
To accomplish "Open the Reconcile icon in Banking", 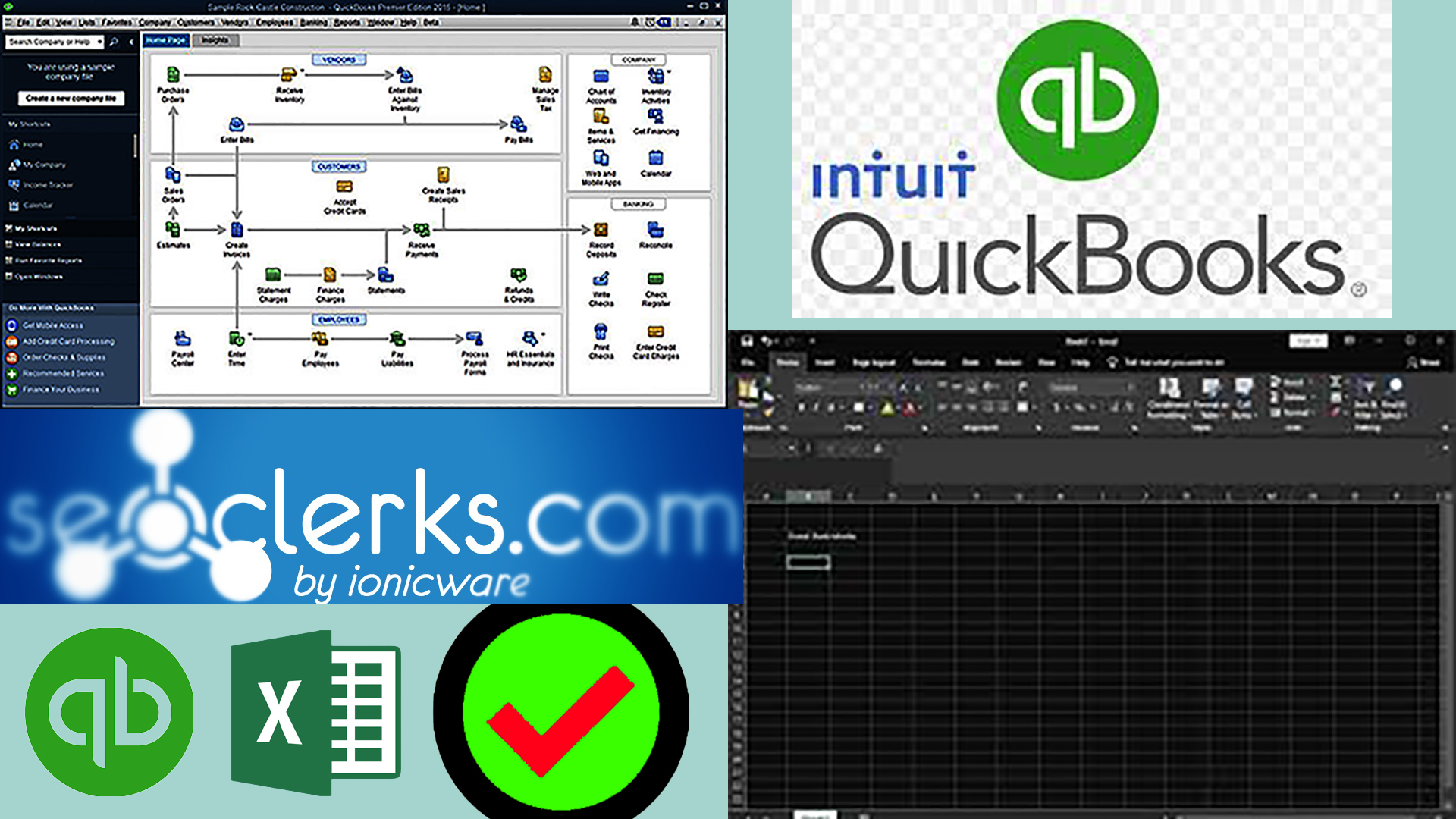I will [x=655, y=230].
